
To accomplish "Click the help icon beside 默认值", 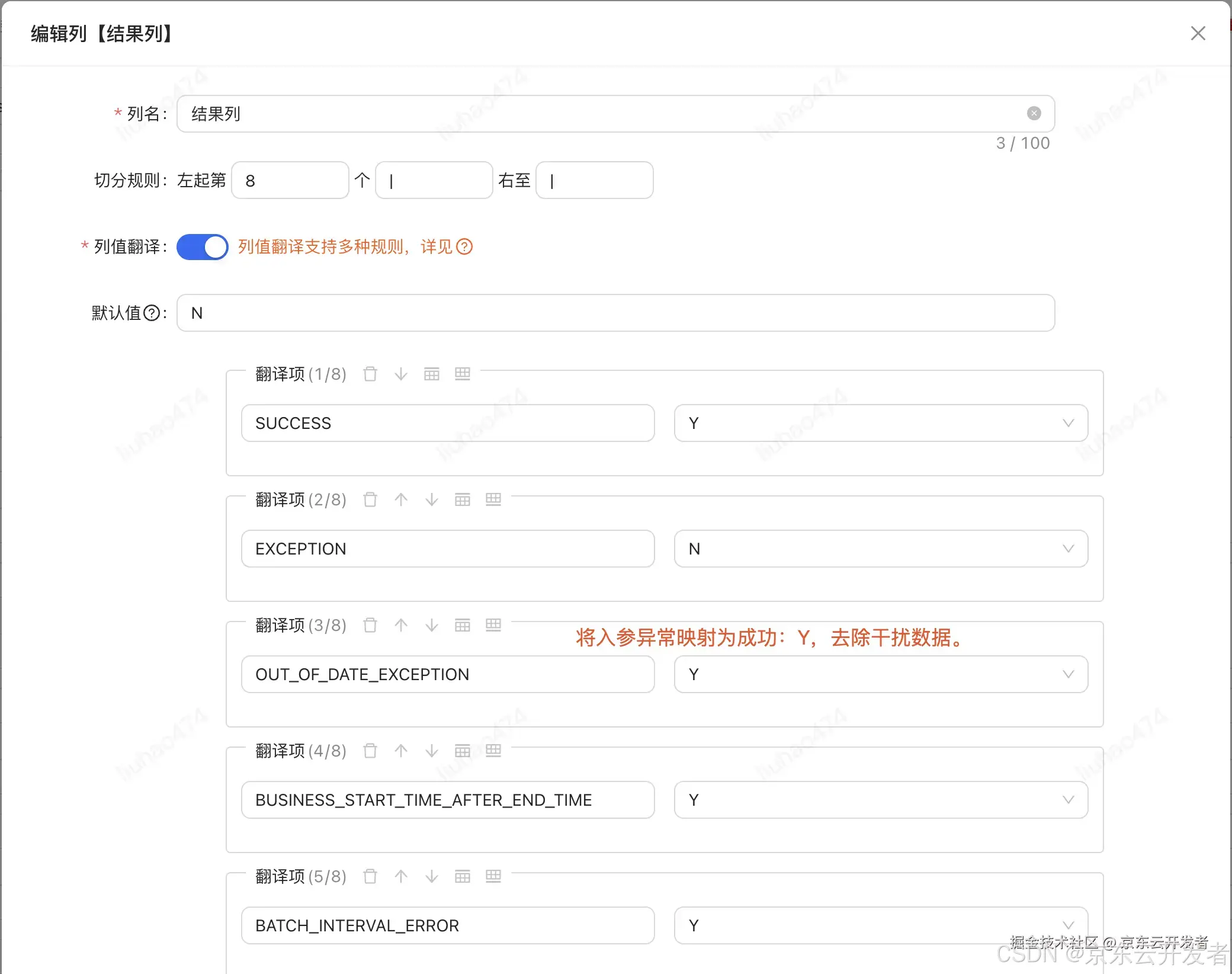I will [x=152, y=313].
